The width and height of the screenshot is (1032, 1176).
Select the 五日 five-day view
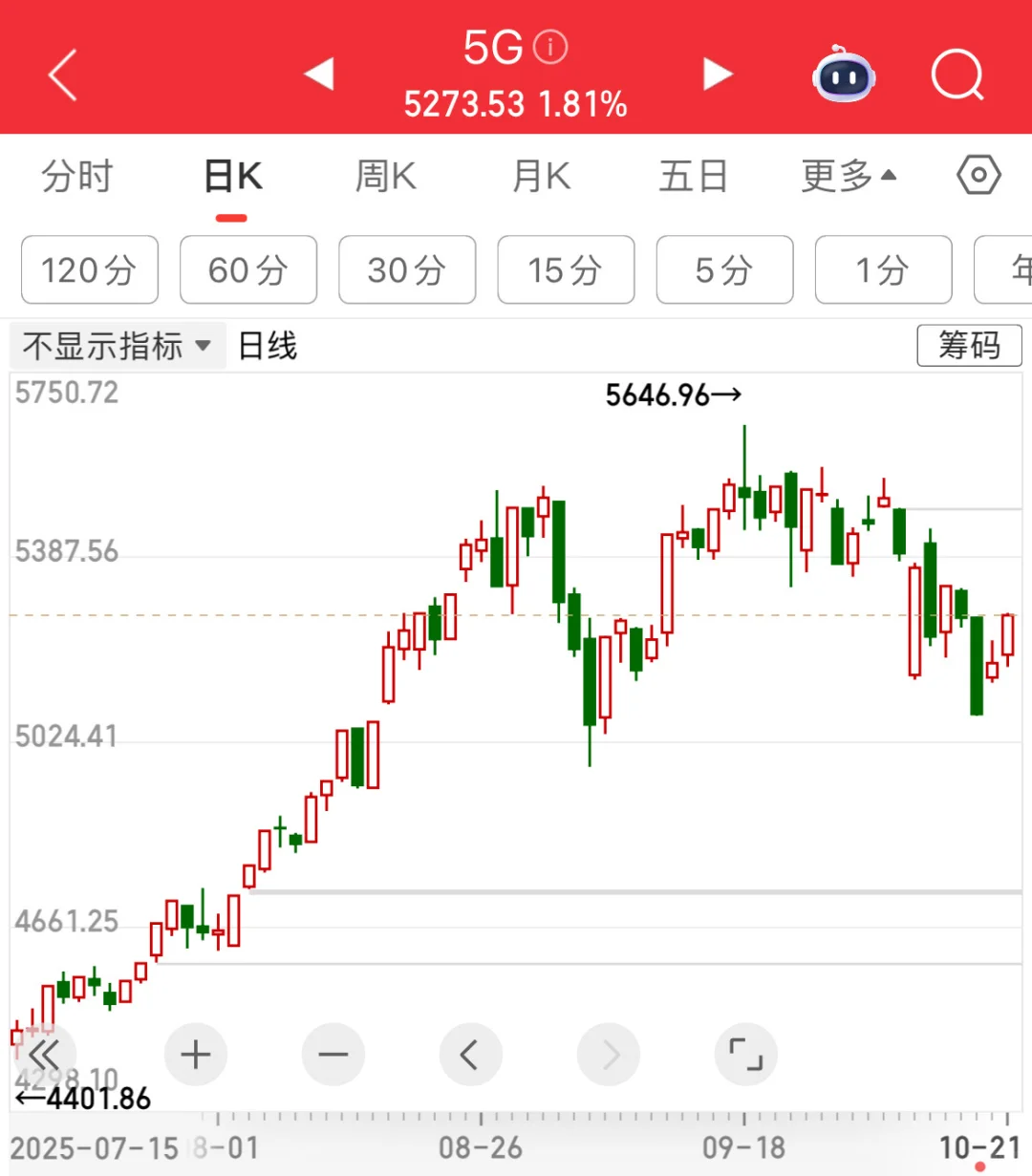695,177
